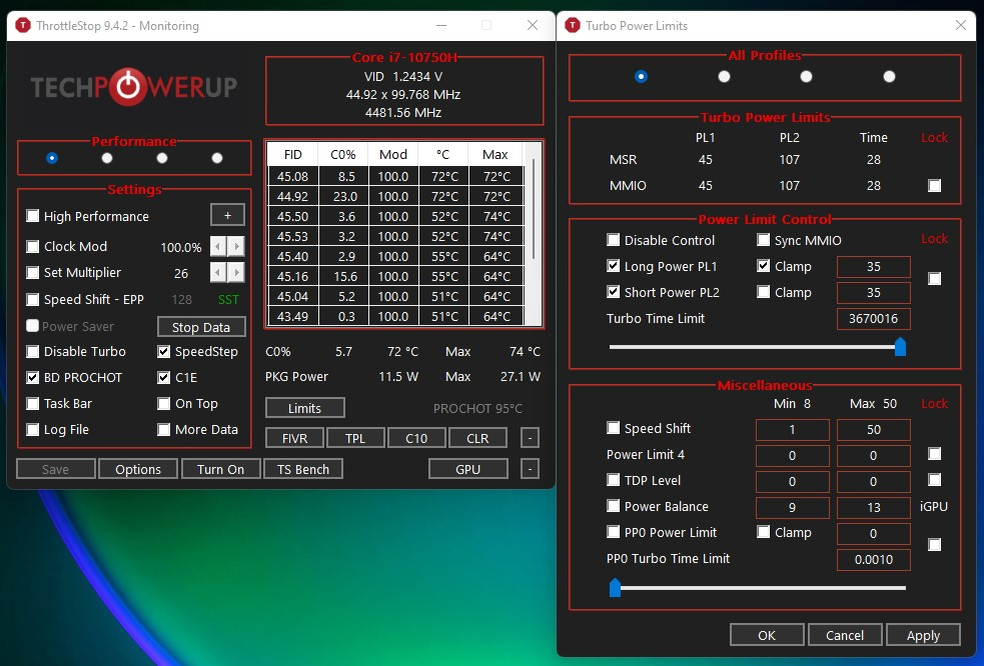
Task: Open the Options dialog
Action: (x=138, y=469)
